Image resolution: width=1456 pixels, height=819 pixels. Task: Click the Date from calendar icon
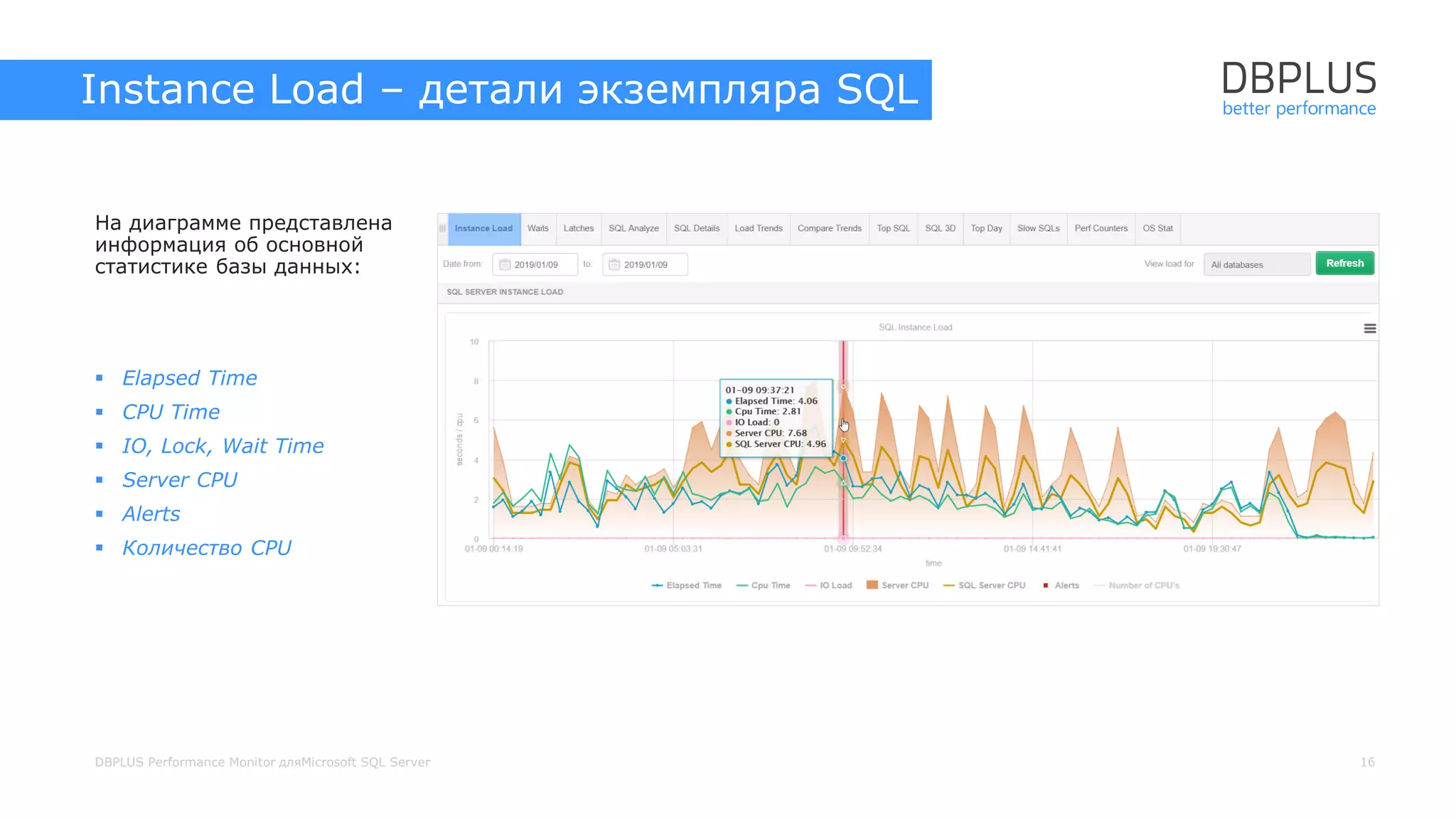click(505, 264)
